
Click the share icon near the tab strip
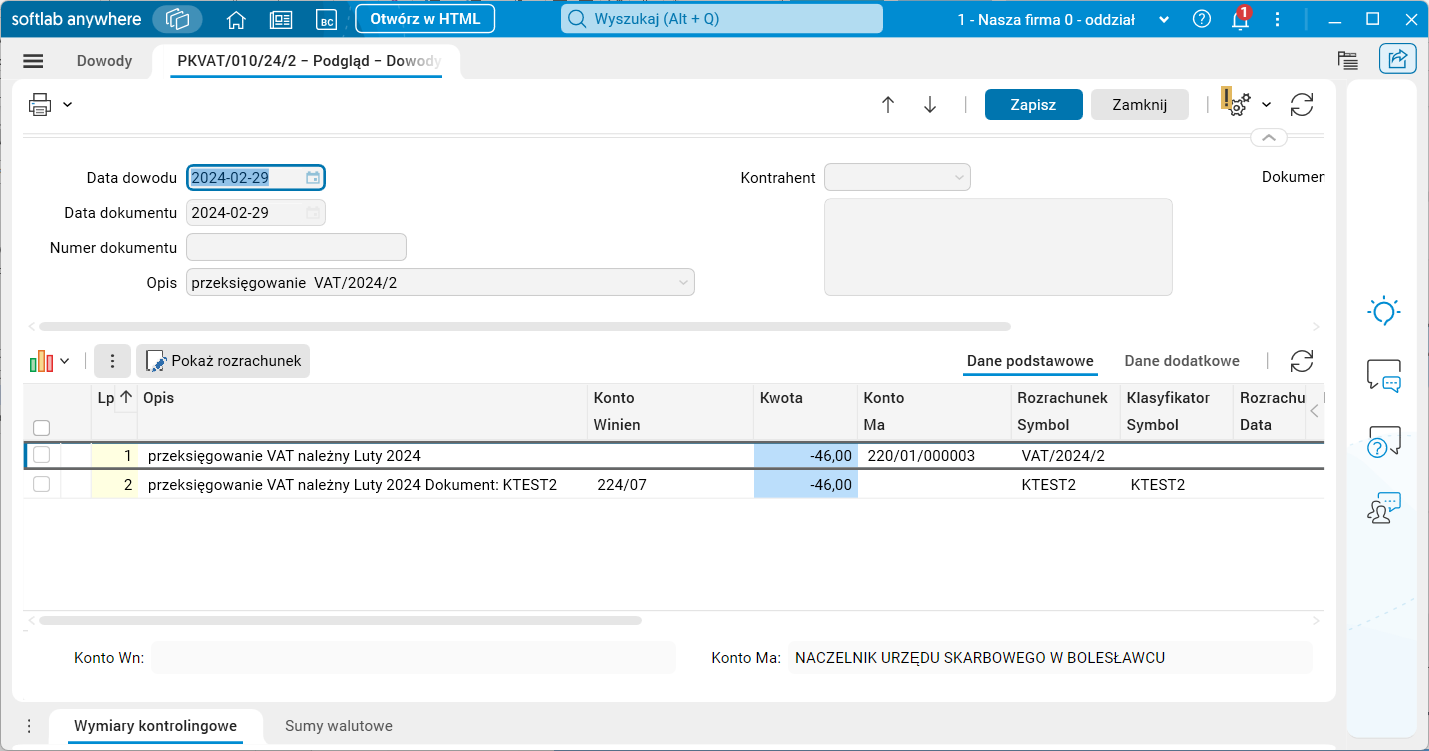point(1398,59)
